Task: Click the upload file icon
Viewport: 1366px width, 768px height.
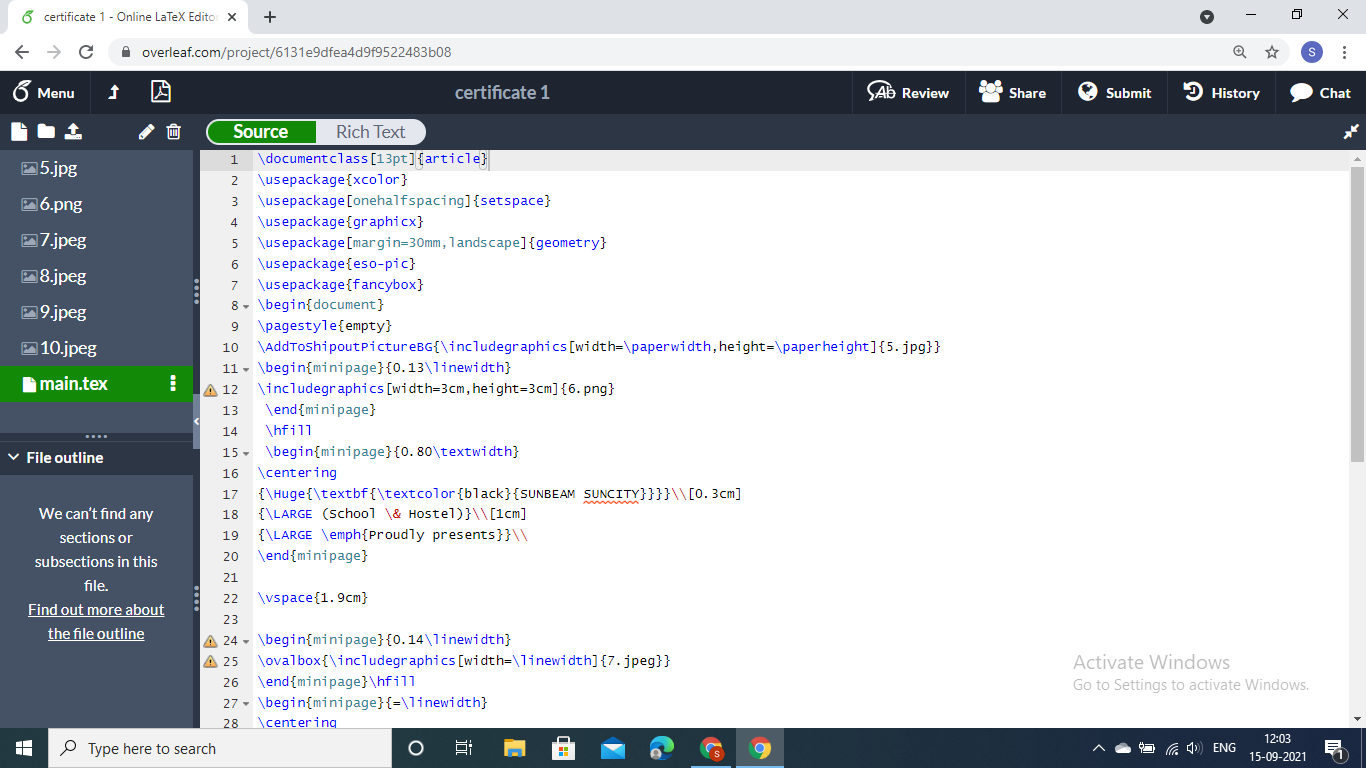Action: (73, 131)
